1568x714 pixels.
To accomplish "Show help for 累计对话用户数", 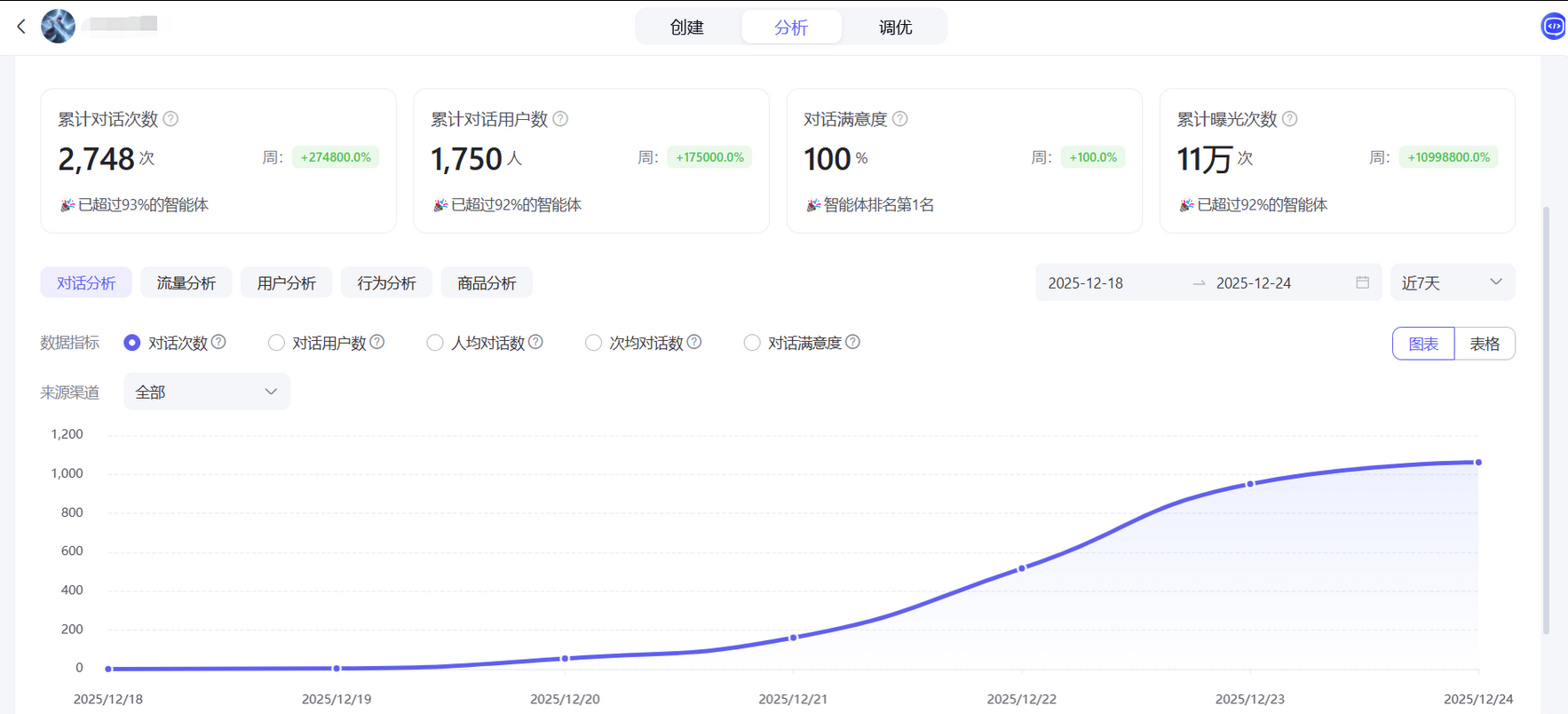I will click(560, 119).
